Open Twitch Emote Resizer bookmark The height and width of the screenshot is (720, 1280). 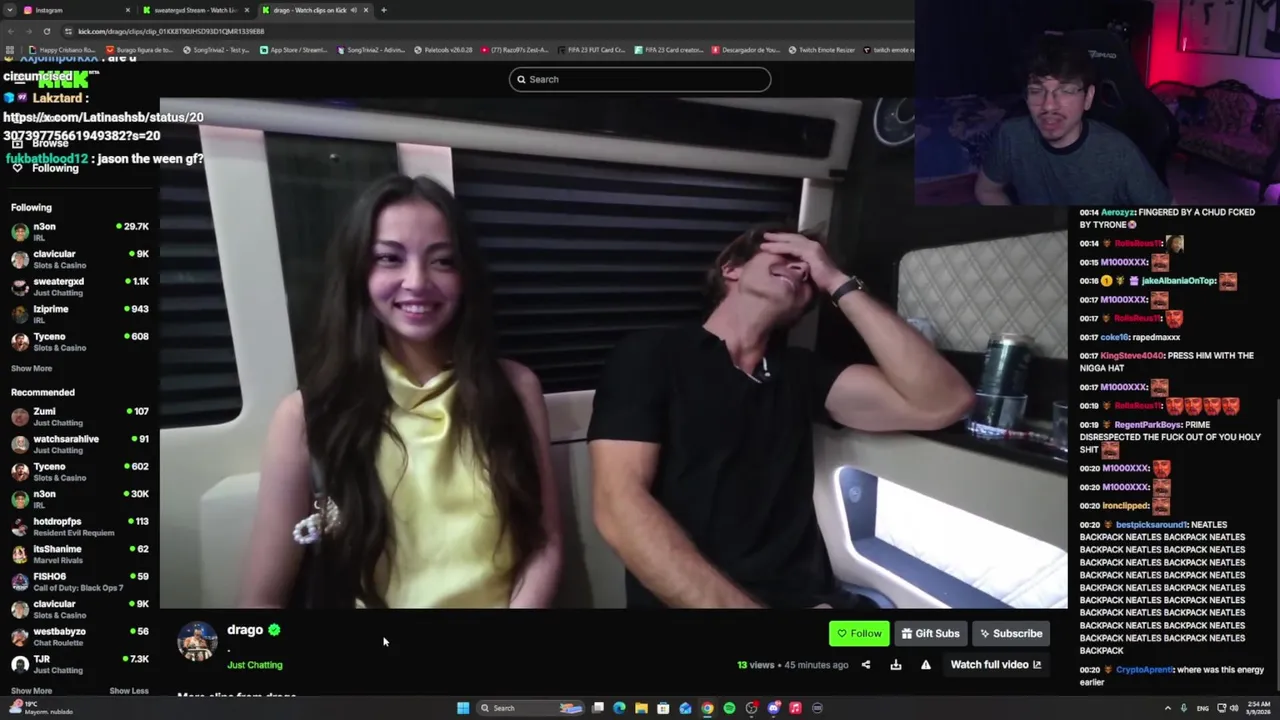[821, 50]
